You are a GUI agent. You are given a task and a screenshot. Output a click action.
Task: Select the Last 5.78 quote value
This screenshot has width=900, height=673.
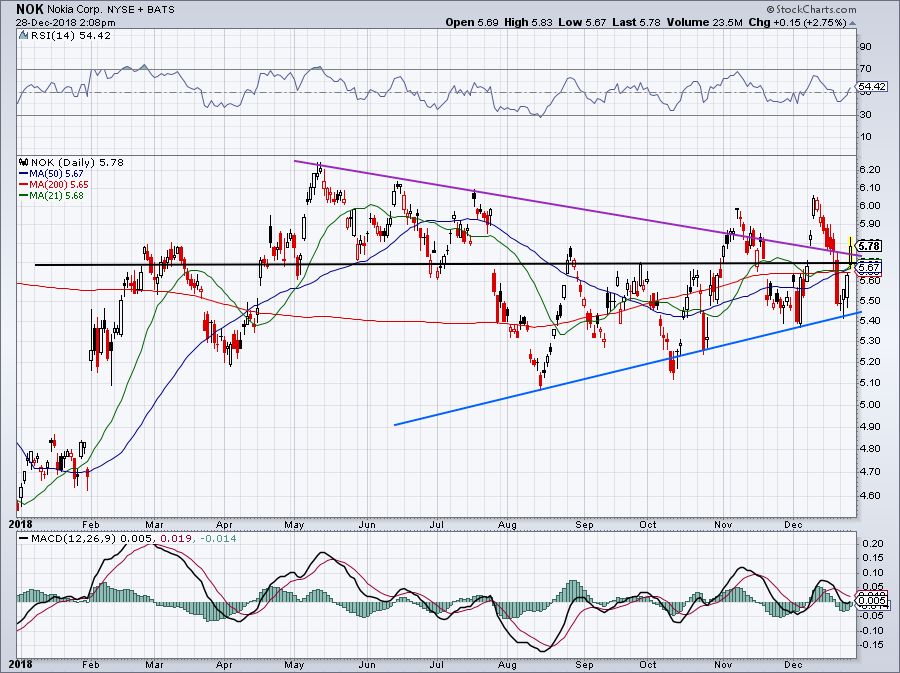pos(635,22)
